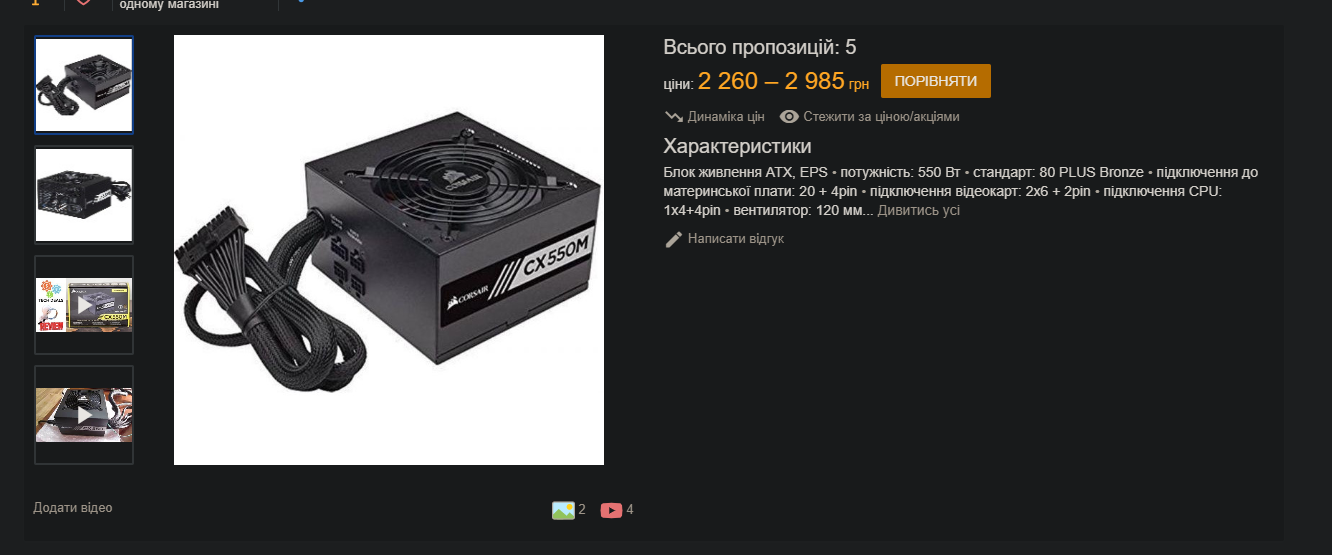
Task: Enlarge the main Corsair CX550M product image
Action: (x=389, y=250)
